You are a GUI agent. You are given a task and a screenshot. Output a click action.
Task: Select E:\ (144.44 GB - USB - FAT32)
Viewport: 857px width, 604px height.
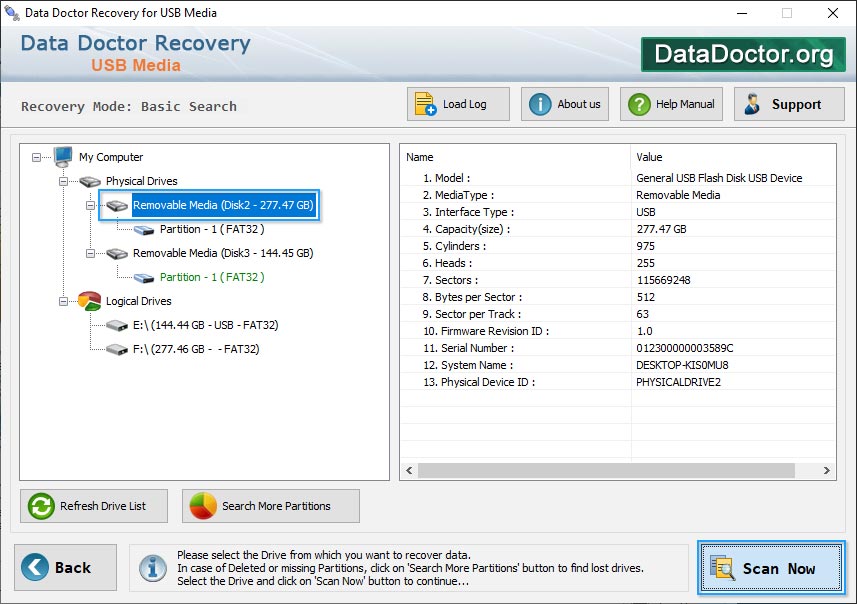point(206,325)
